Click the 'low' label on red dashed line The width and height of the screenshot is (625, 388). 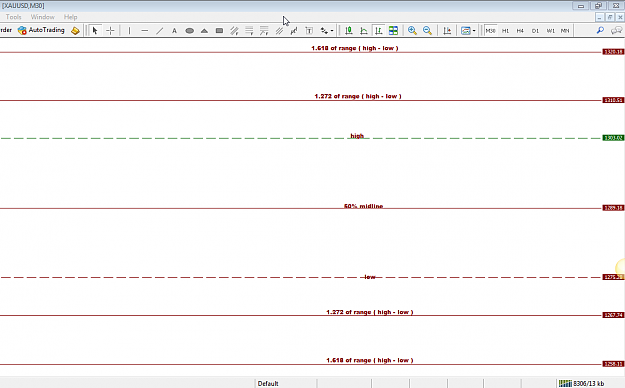tap(370, 277)
